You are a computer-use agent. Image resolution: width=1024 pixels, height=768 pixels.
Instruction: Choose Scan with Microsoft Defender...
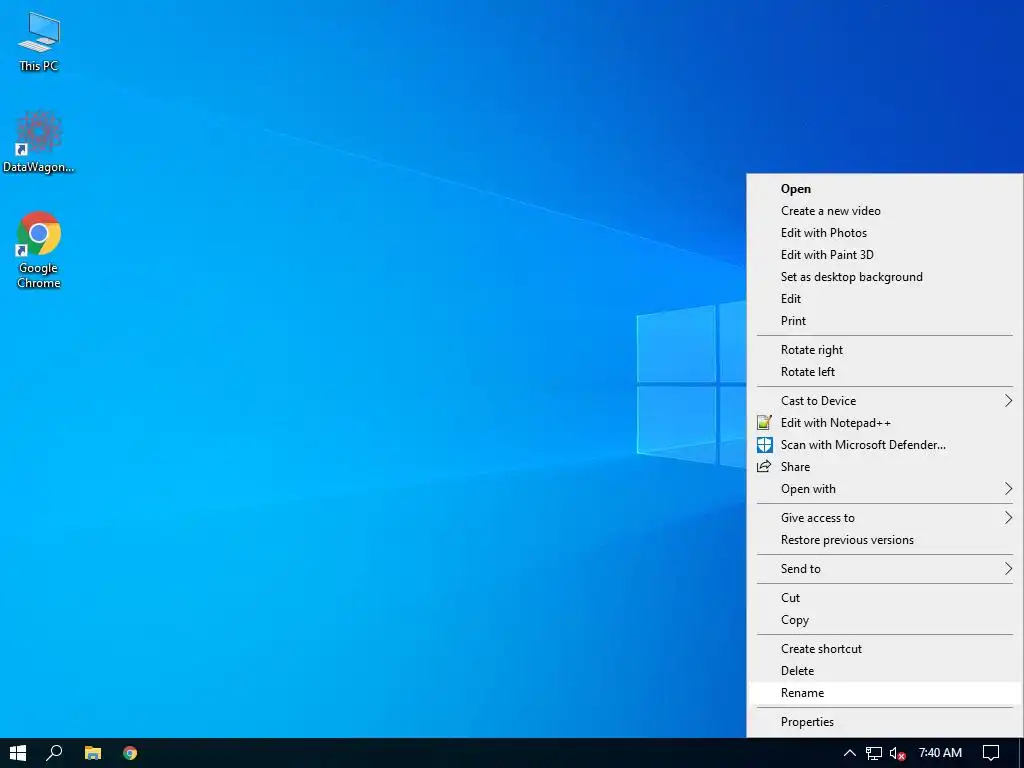(x=884, y=445)
